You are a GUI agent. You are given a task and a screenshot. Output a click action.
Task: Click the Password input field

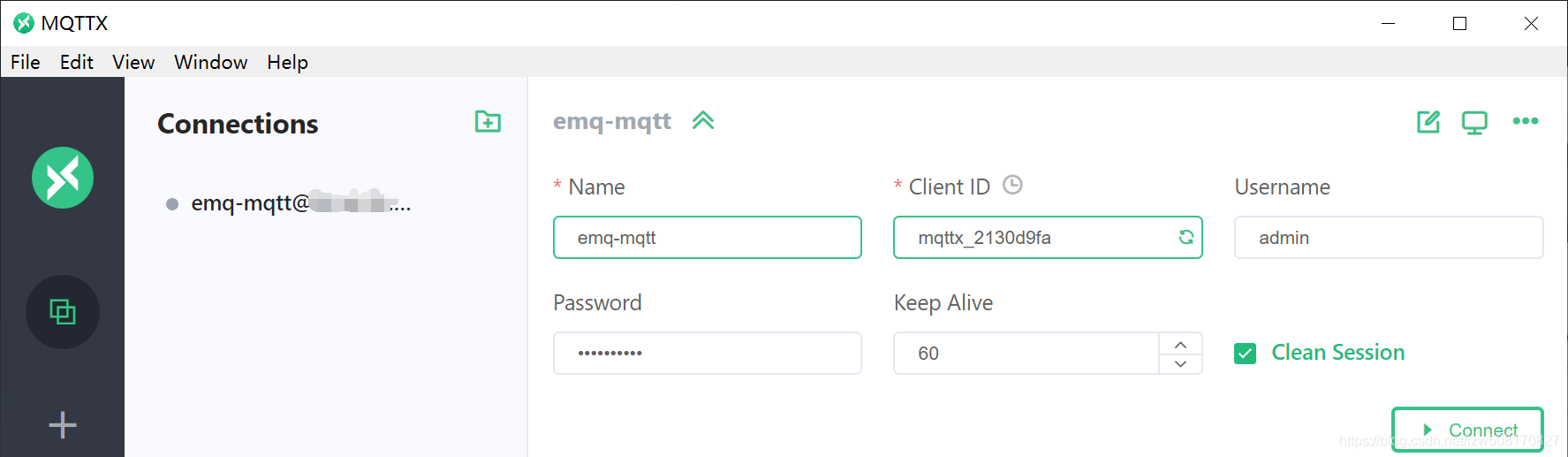point(708,353)
